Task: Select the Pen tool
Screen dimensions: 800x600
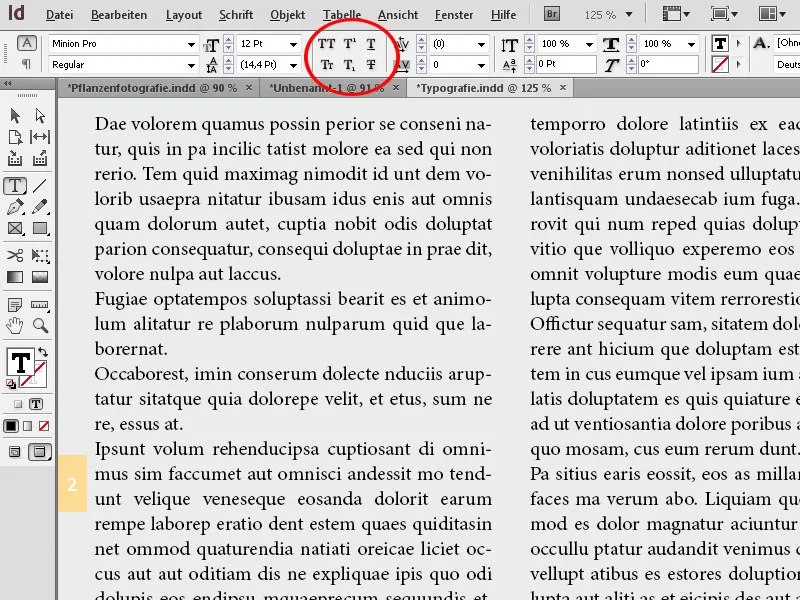Action: point(14,207)
